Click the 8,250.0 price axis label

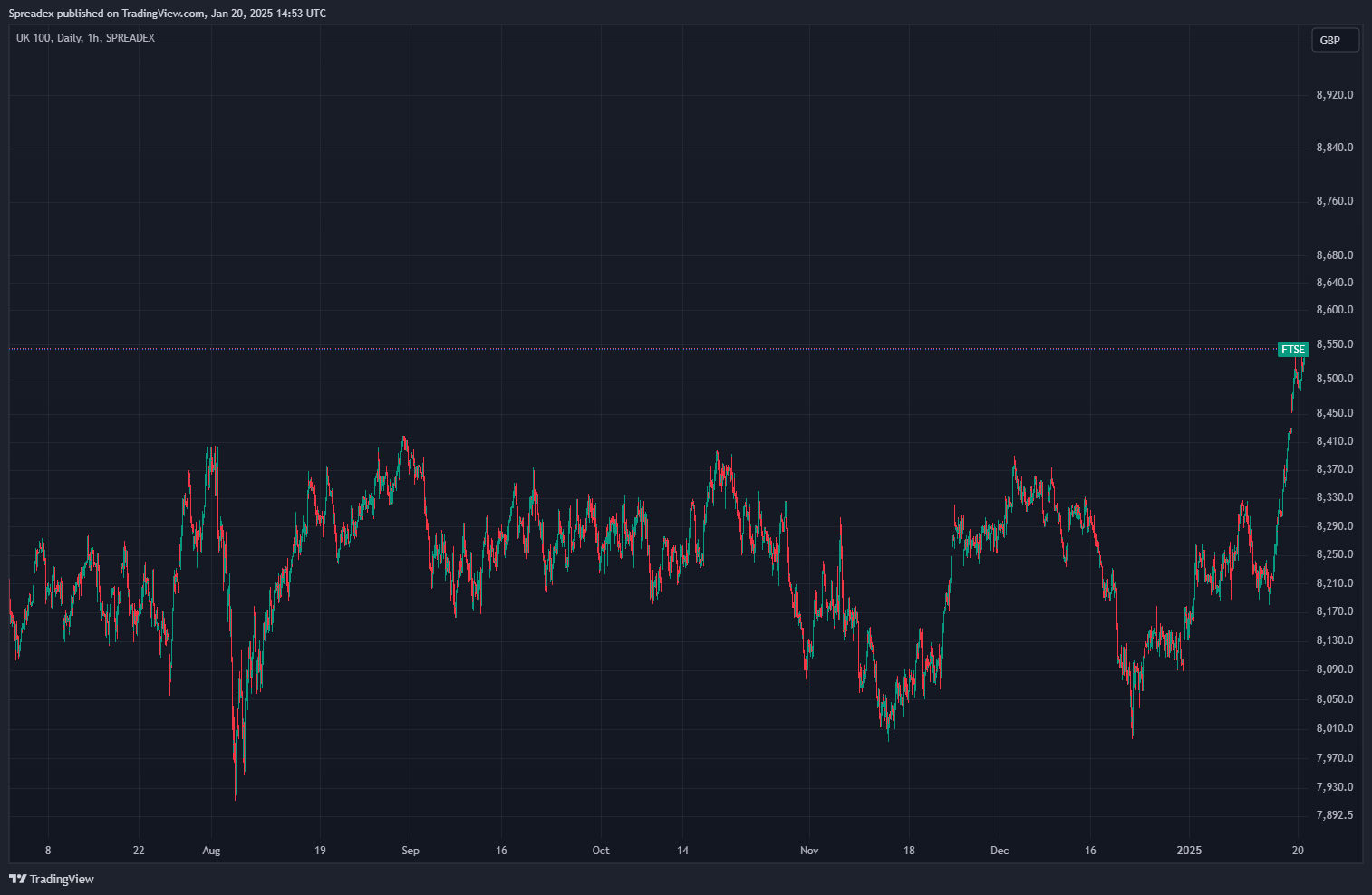pos(1335,554)
